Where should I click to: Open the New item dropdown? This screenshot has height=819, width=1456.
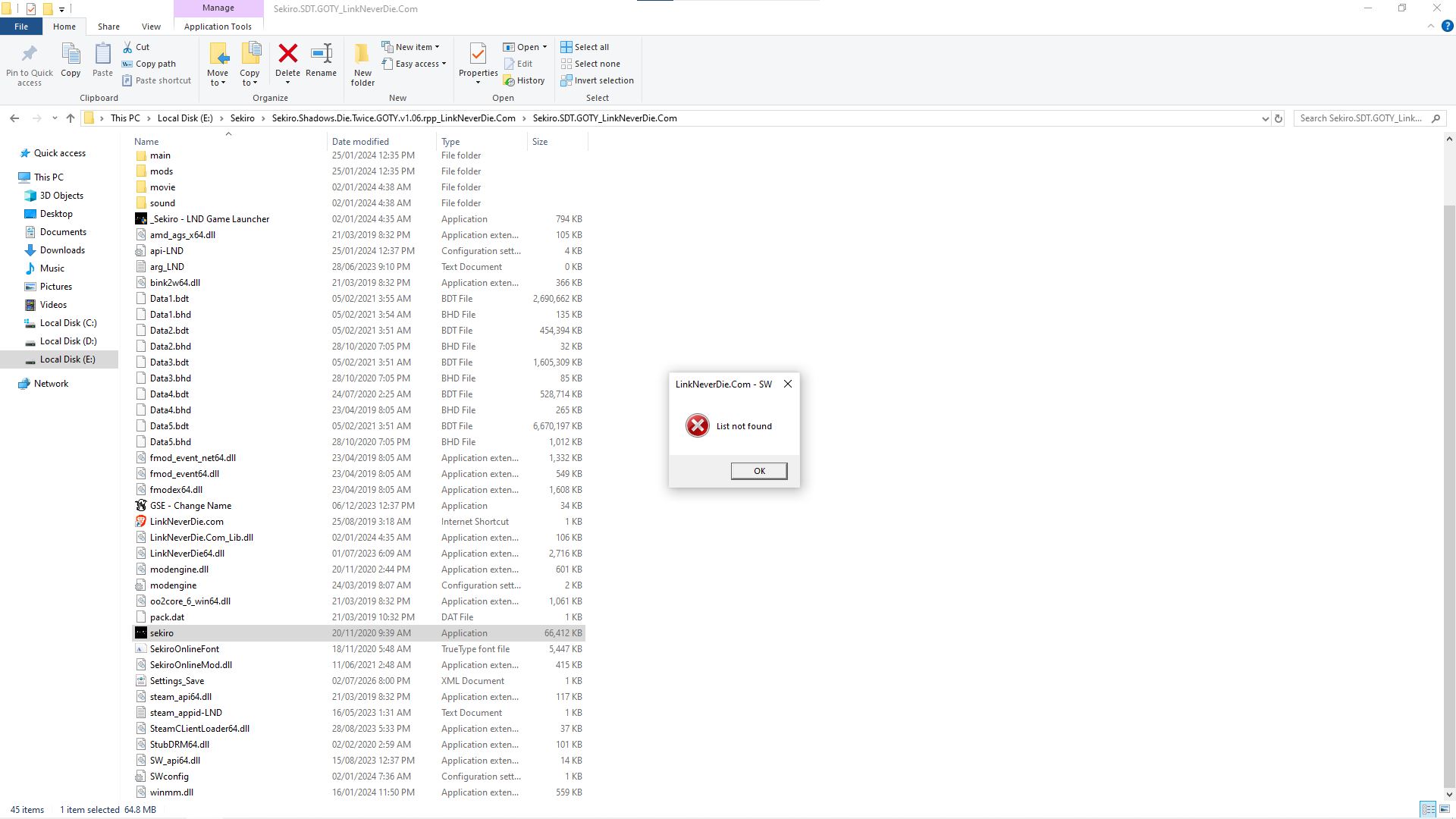[x=410, y=47]
